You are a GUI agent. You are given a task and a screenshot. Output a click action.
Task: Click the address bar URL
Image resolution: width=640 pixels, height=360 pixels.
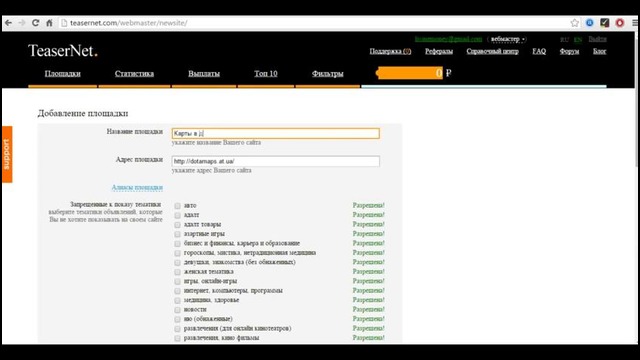129,23
